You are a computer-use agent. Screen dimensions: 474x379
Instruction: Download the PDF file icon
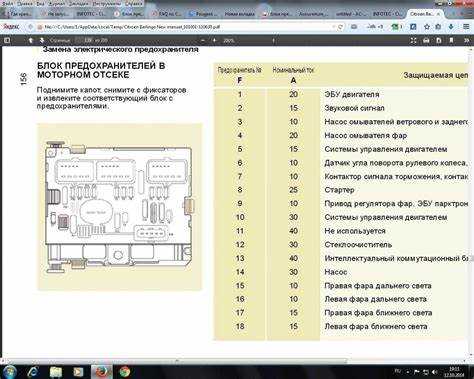click(x=439, y=40)
